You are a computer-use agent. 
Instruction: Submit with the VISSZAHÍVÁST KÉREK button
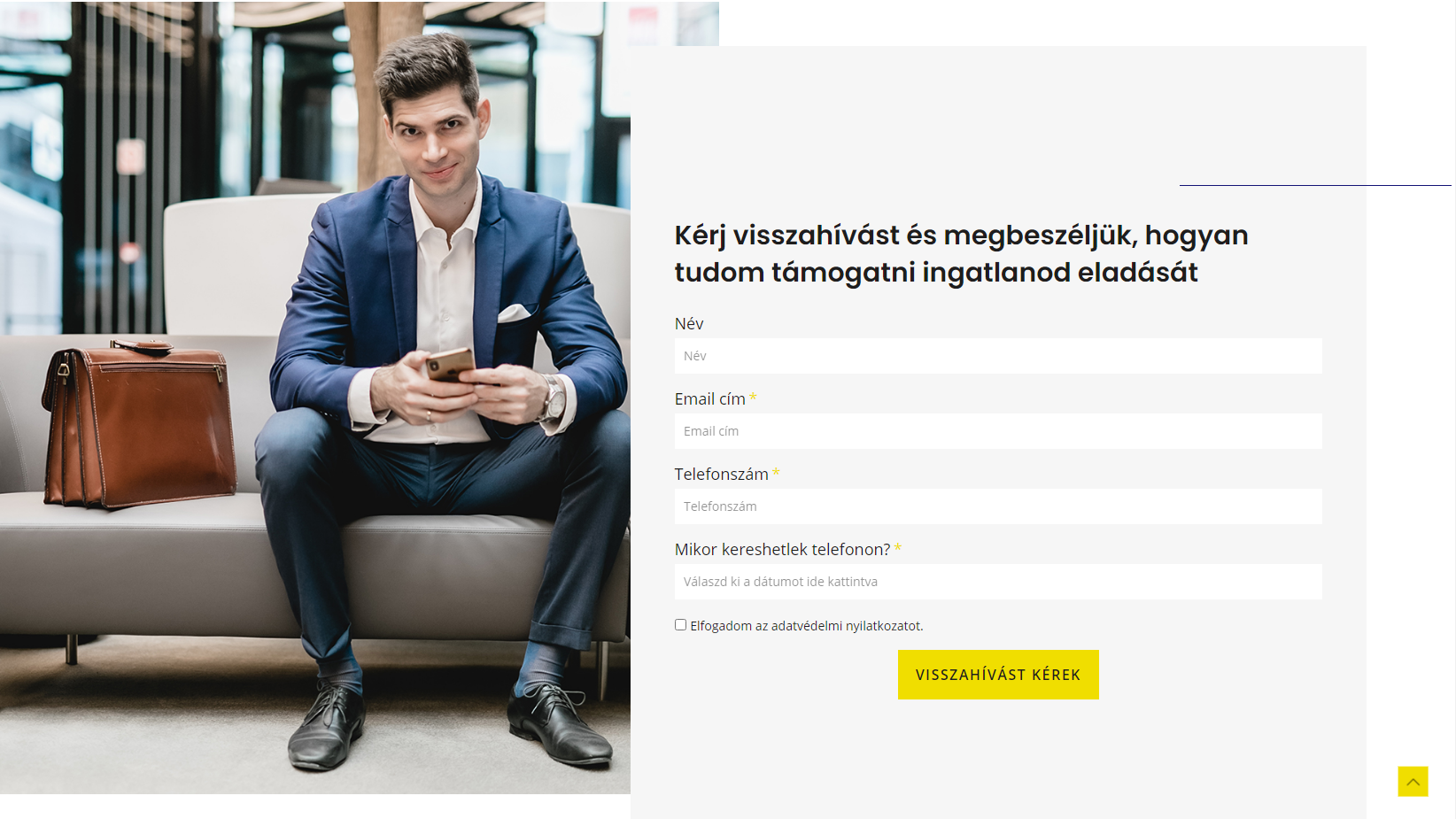tap(998, 675)
